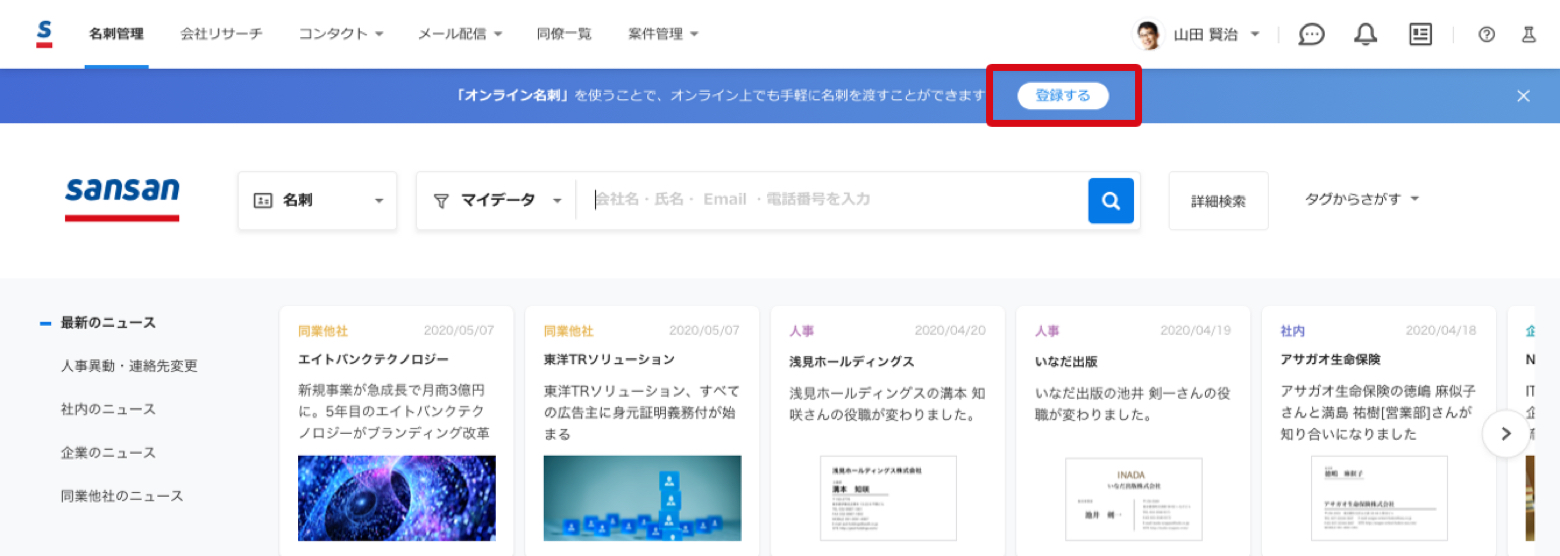Click the galaxy image in エイトバンクテクノロジー card
This screenshot has width=1560, height=556.
[x=397, y=498]
